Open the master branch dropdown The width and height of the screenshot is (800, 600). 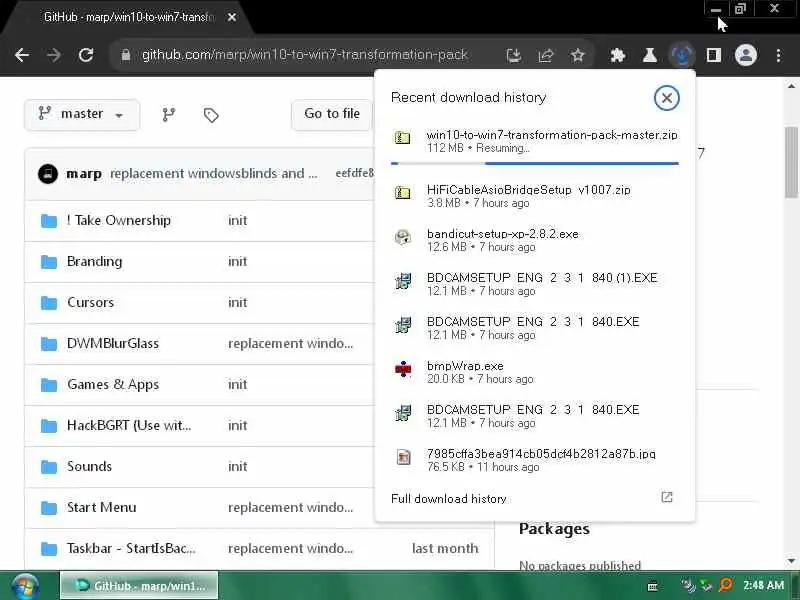(x=82, y=114)
